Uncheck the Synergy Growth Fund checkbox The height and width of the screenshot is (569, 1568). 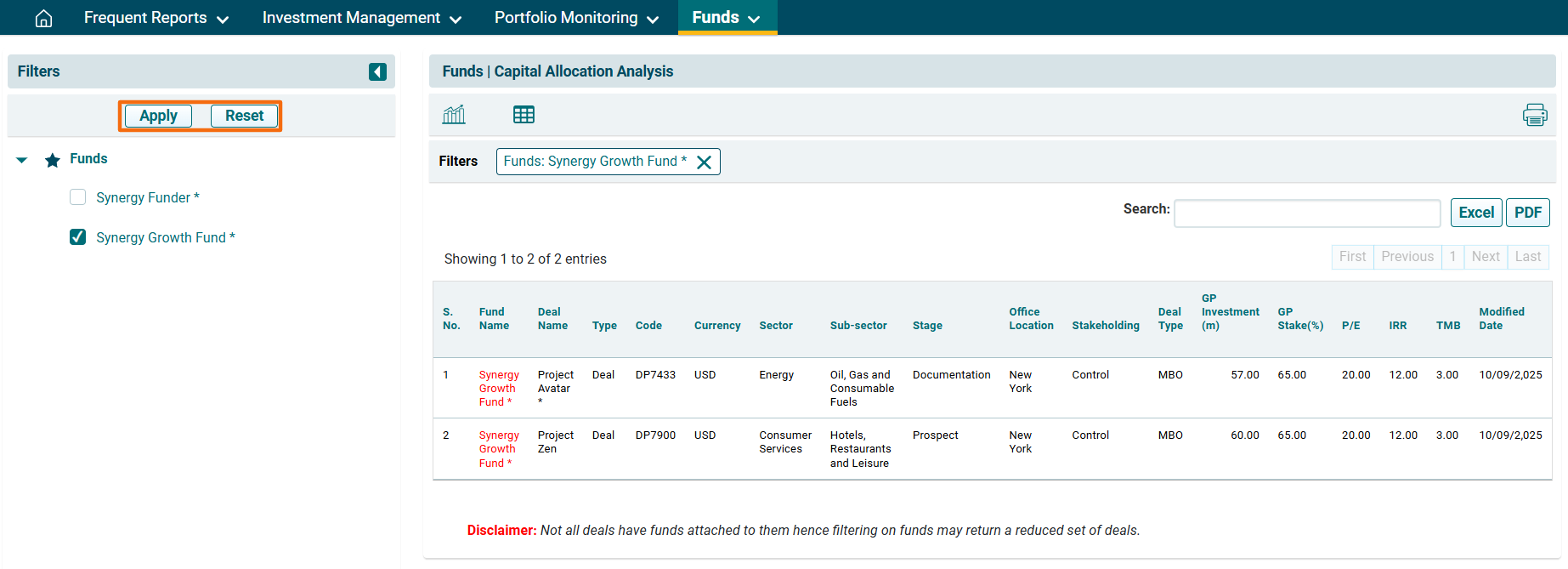click(78, 237)
